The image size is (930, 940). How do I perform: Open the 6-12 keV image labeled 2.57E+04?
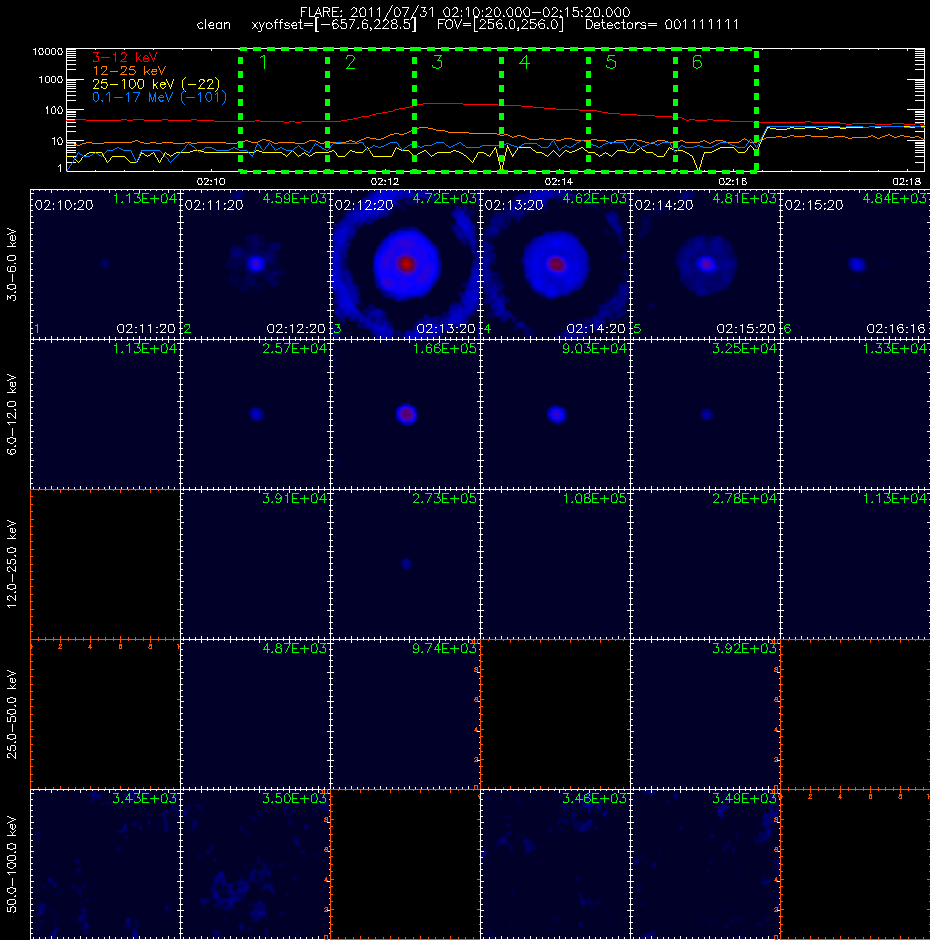255,414
